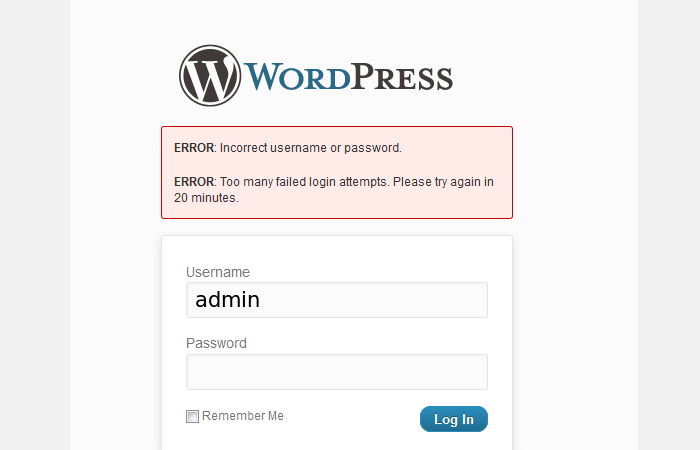Click the bold ERROR label on the first line
Image resolution: width=700 pixels, height=450 pixels.
(x=194, y=148)
